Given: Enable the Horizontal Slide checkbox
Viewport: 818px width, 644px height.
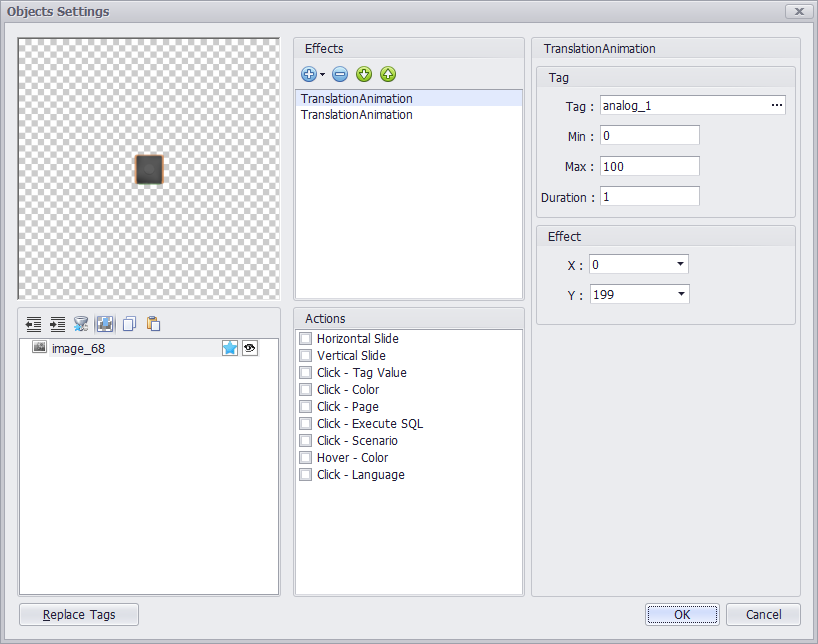Looking at the screenshot, I should pos(306,339).
